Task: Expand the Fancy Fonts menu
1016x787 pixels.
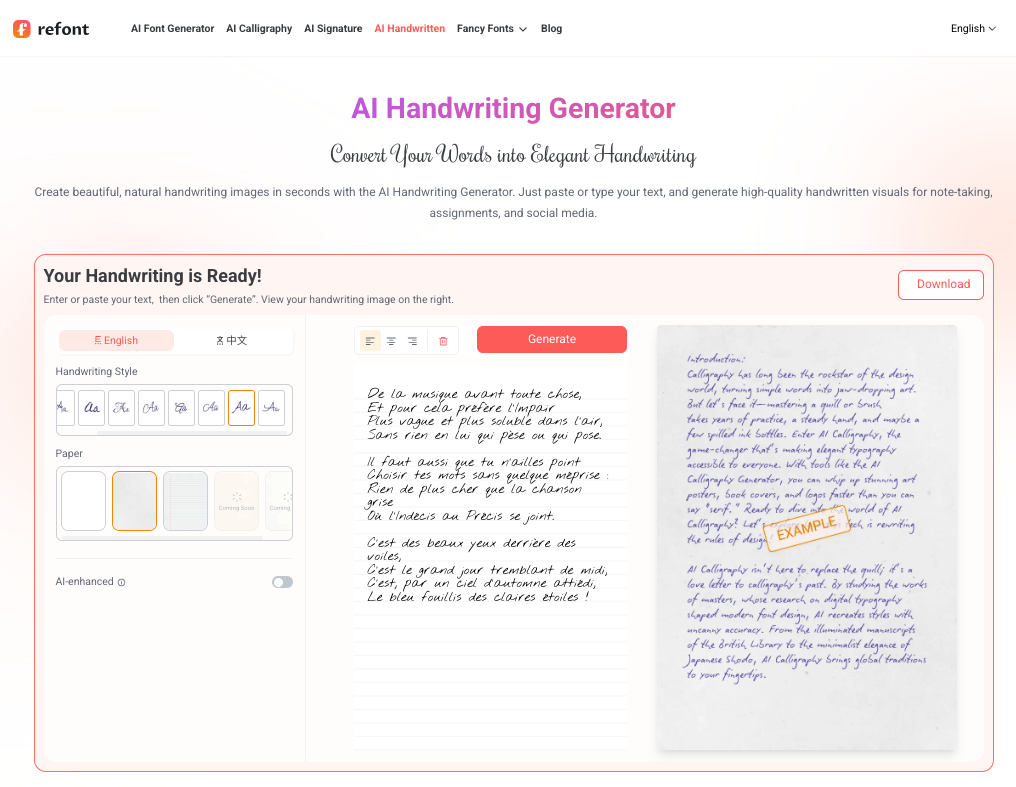Action: click(491, 29)
